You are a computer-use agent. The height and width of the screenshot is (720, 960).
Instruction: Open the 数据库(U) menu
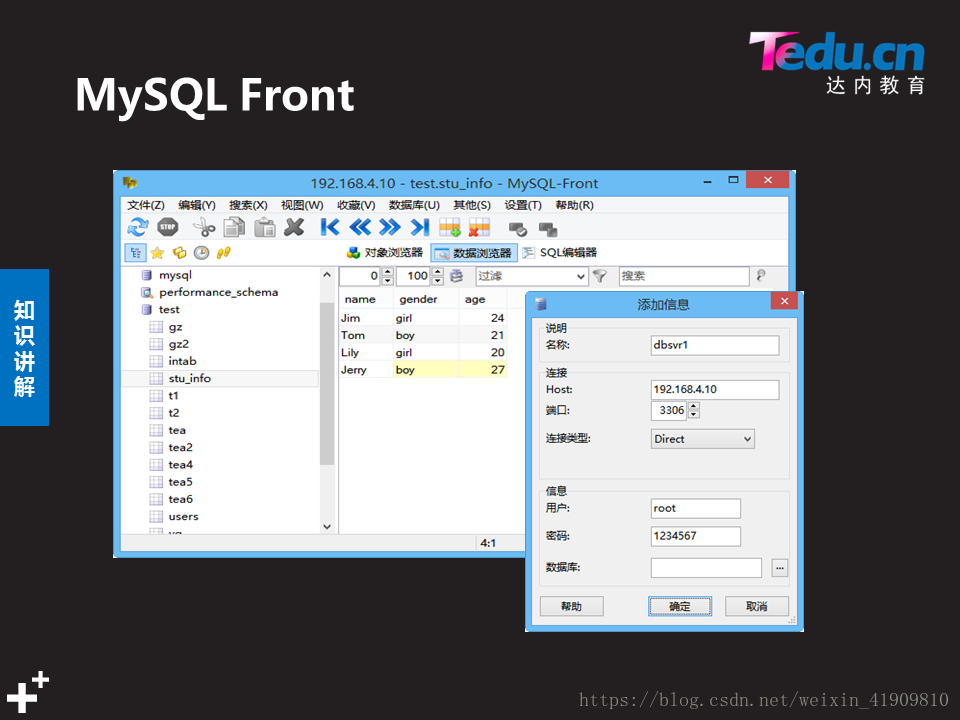pos(414,205)
